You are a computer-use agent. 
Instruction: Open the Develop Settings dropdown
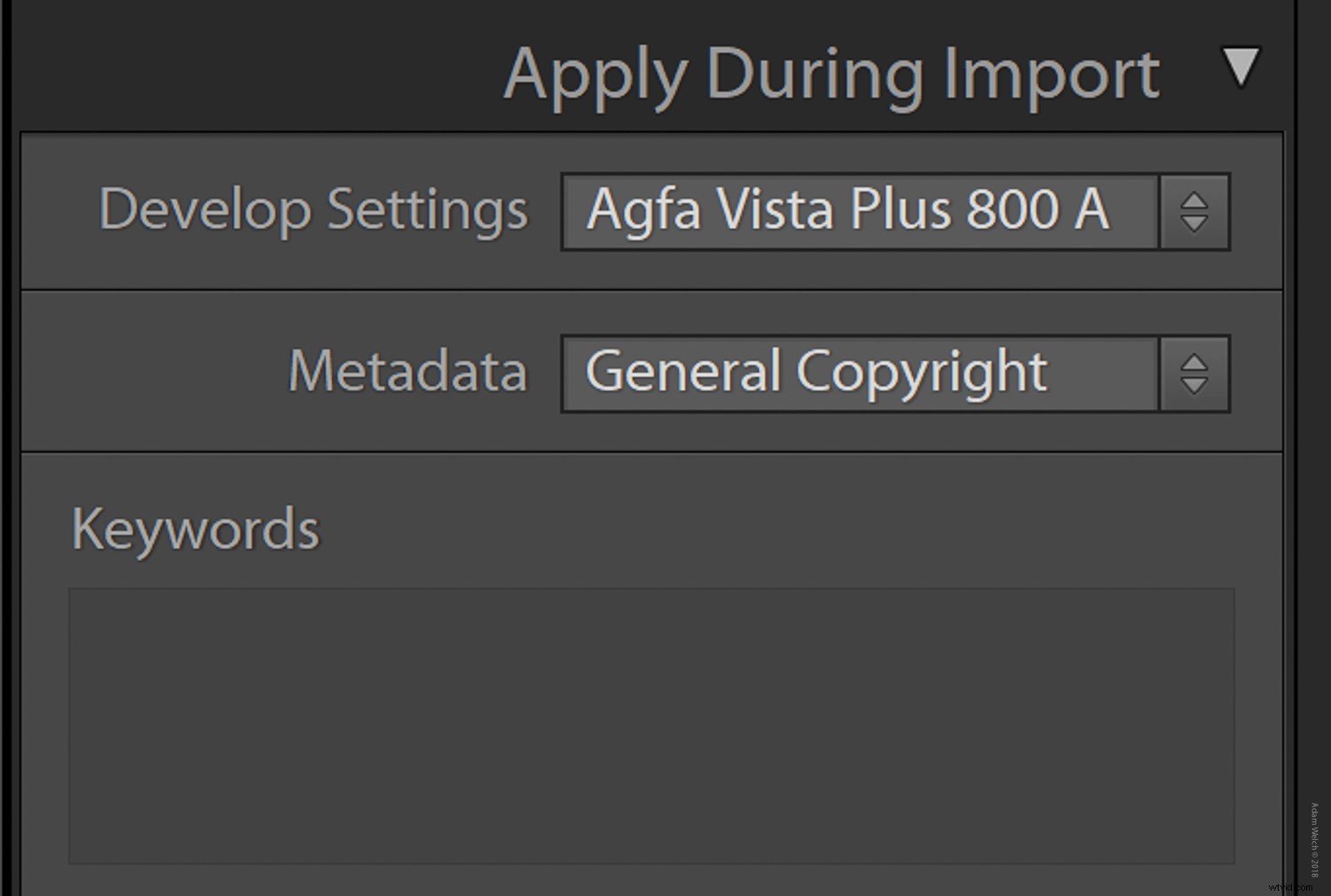click(x=859, y=211)
